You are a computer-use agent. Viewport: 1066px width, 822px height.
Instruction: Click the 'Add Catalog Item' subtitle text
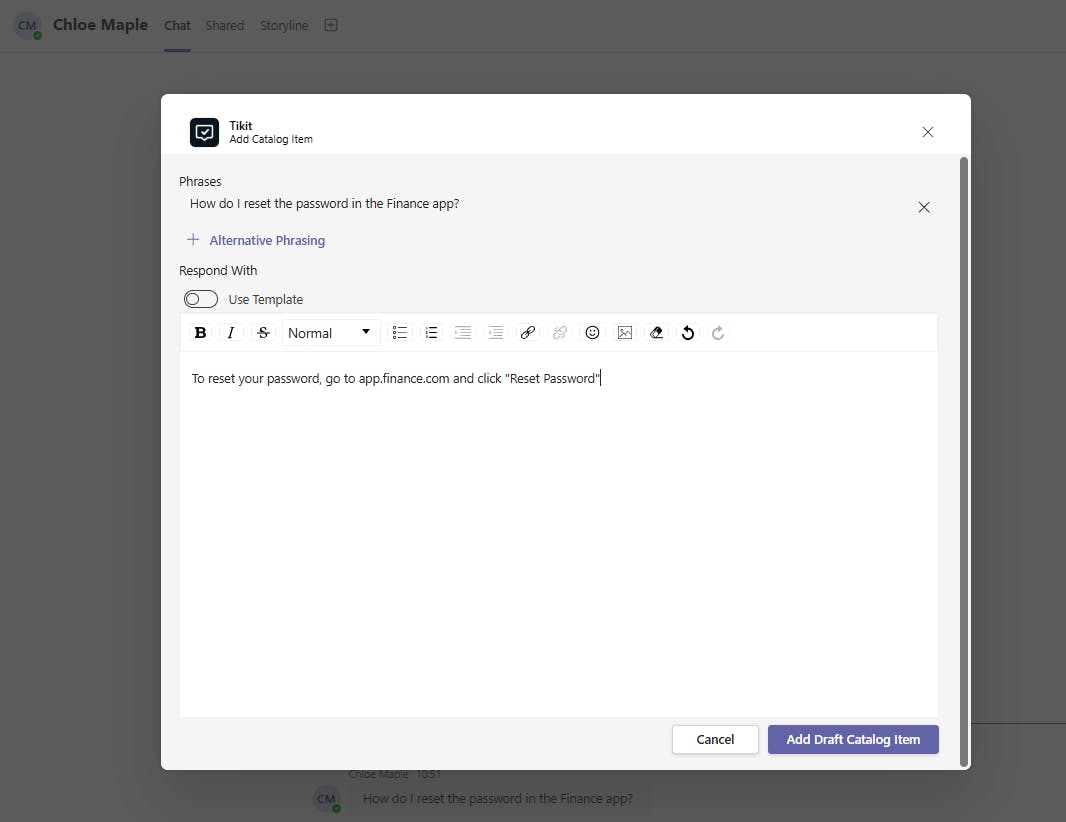271,139
